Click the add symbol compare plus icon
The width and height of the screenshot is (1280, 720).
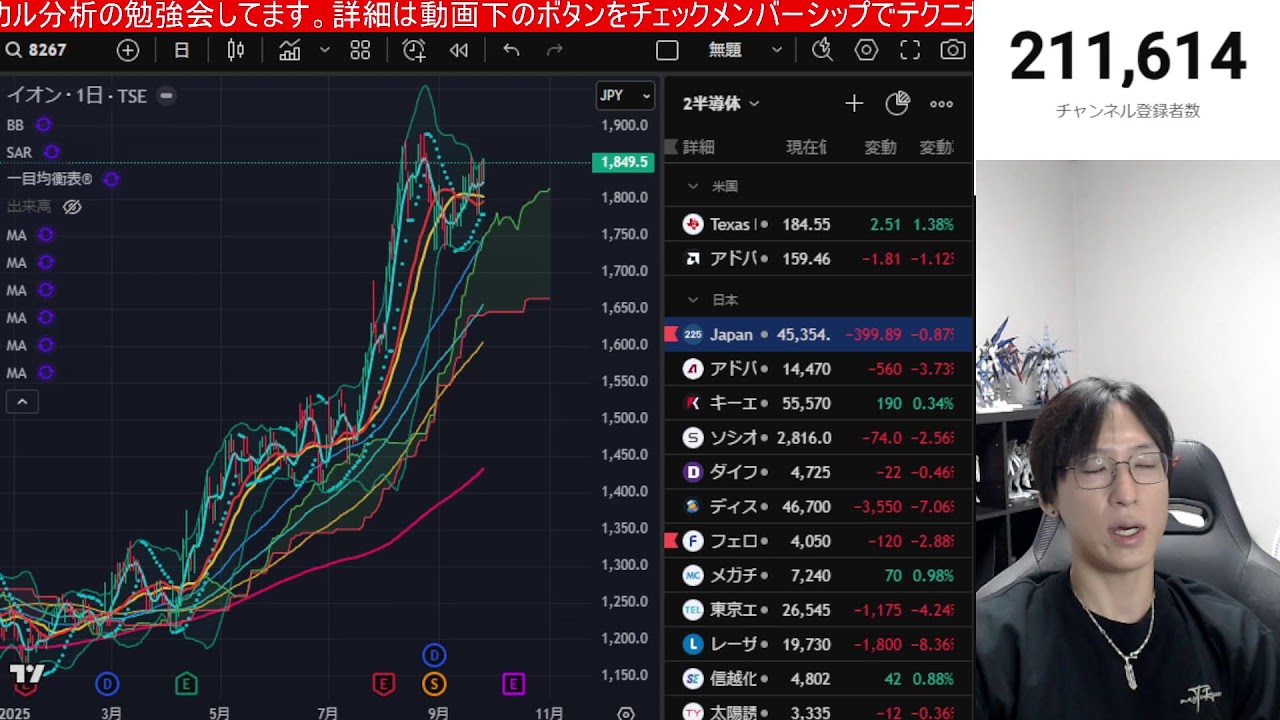pyautogui.click(x=128, y=50)
